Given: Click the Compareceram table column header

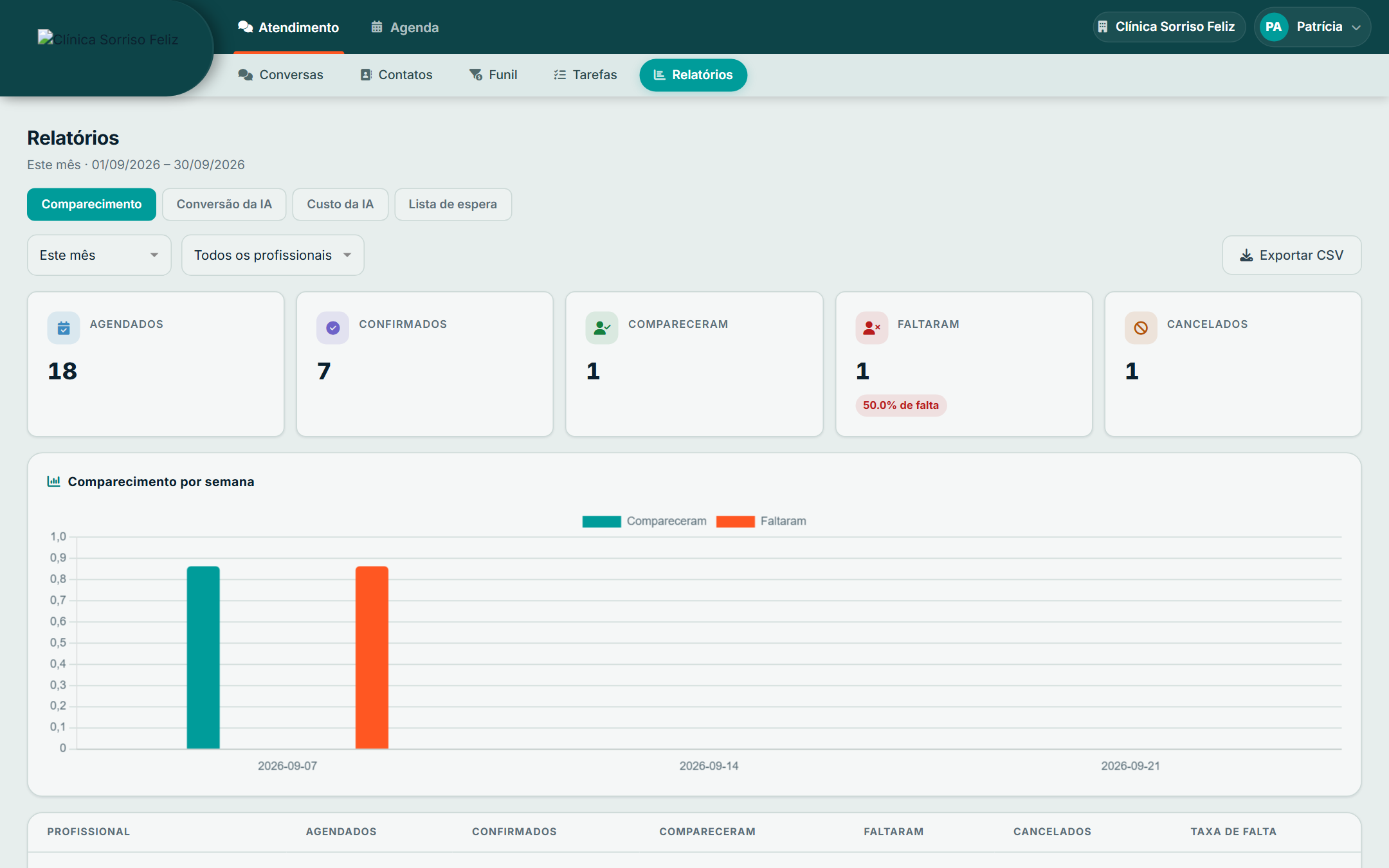Looking at the screenshot, I should coord(707,831).
